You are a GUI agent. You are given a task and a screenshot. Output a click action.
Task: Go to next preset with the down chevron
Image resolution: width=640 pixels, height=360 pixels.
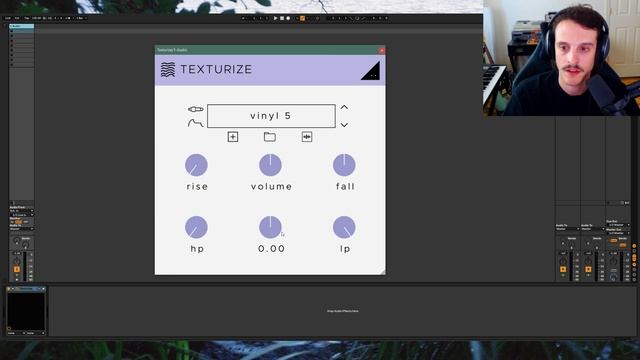(x=344, y=124)
